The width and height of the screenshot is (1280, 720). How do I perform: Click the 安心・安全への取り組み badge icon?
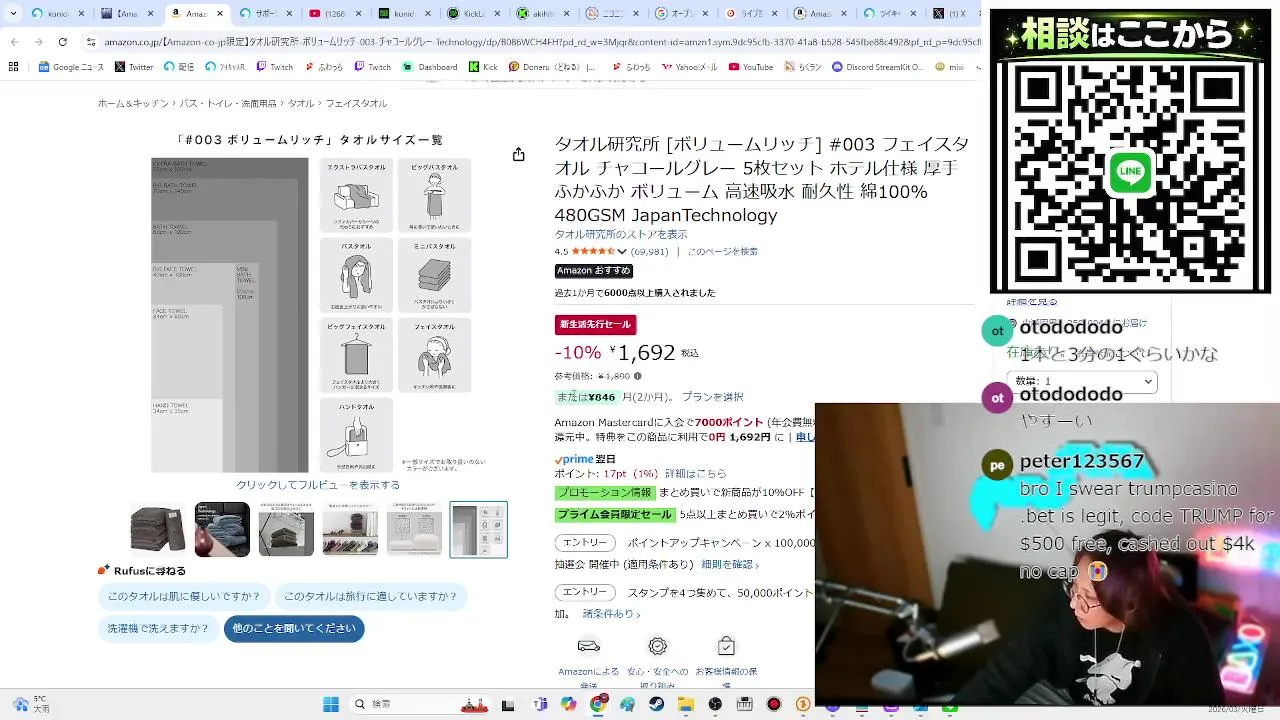coord(657,646)
